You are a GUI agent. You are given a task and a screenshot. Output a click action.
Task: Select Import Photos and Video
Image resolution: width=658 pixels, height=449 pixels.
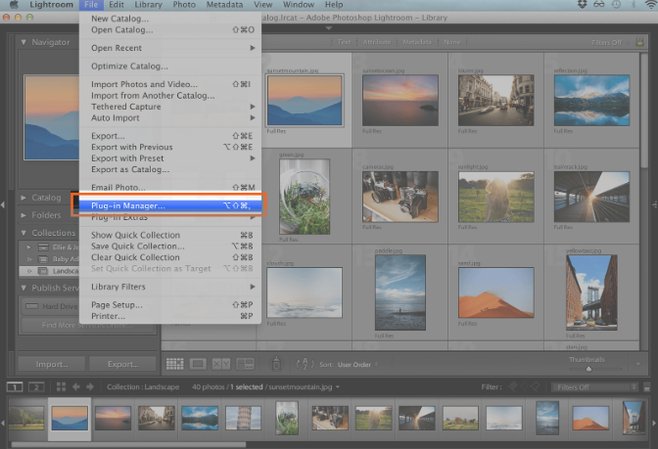click(x=170, y=84)
